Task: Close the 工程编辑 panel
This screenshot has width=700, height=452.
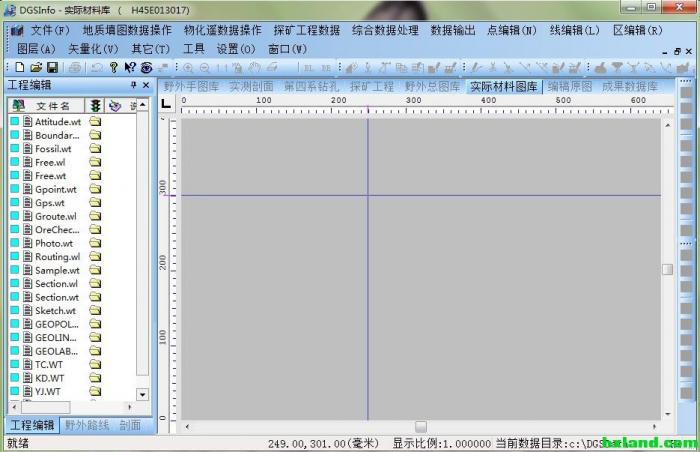Action: pyautogui.click(x=146, y=85)
